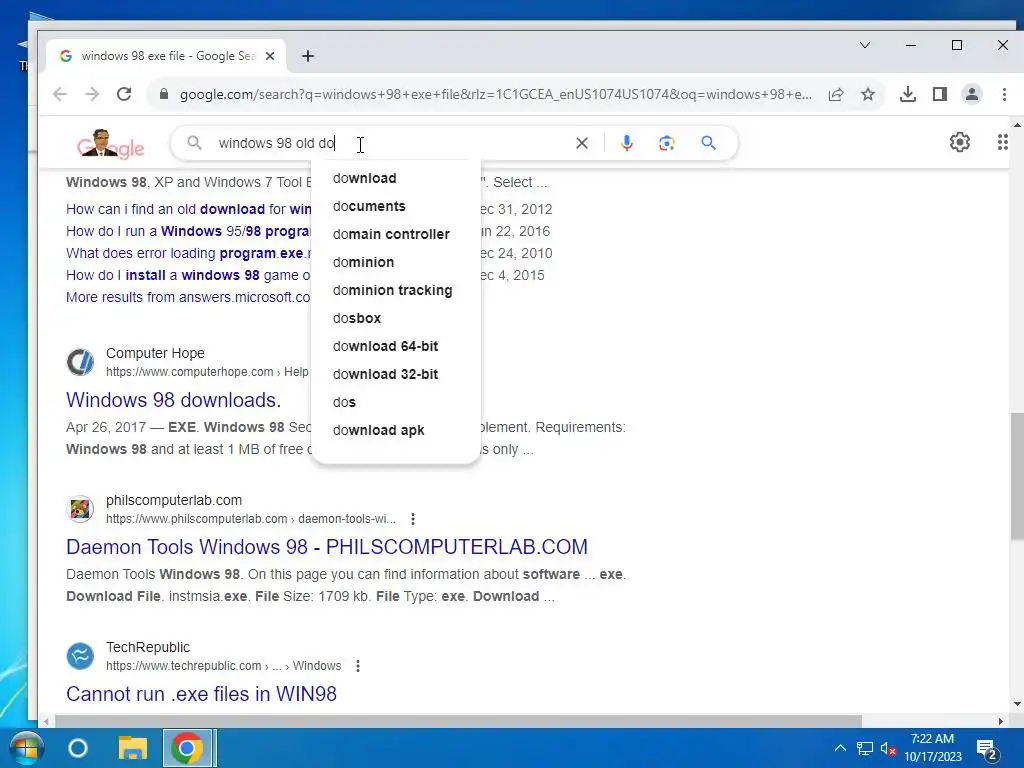Image resolution: width=1024 pixels, height=768 pixels.
Task: Click the browser forward arrow
Action: point(92,94)
